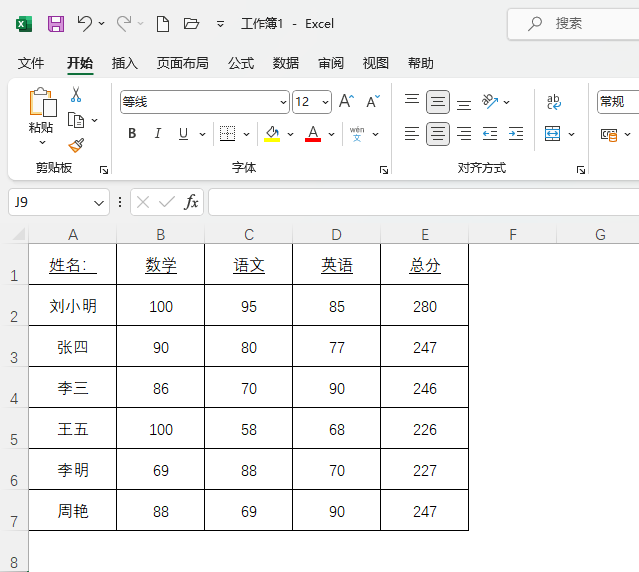Screen dimensions: 639x572
Task: Merge and center cells icon
Action: point(553,134)
